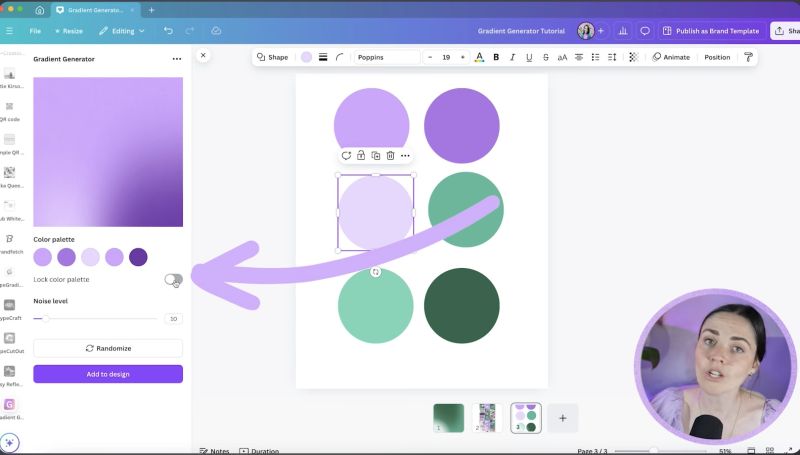Open the line spacing icon
This screenshot has height=455, width=800.
[x=612, y=57]
